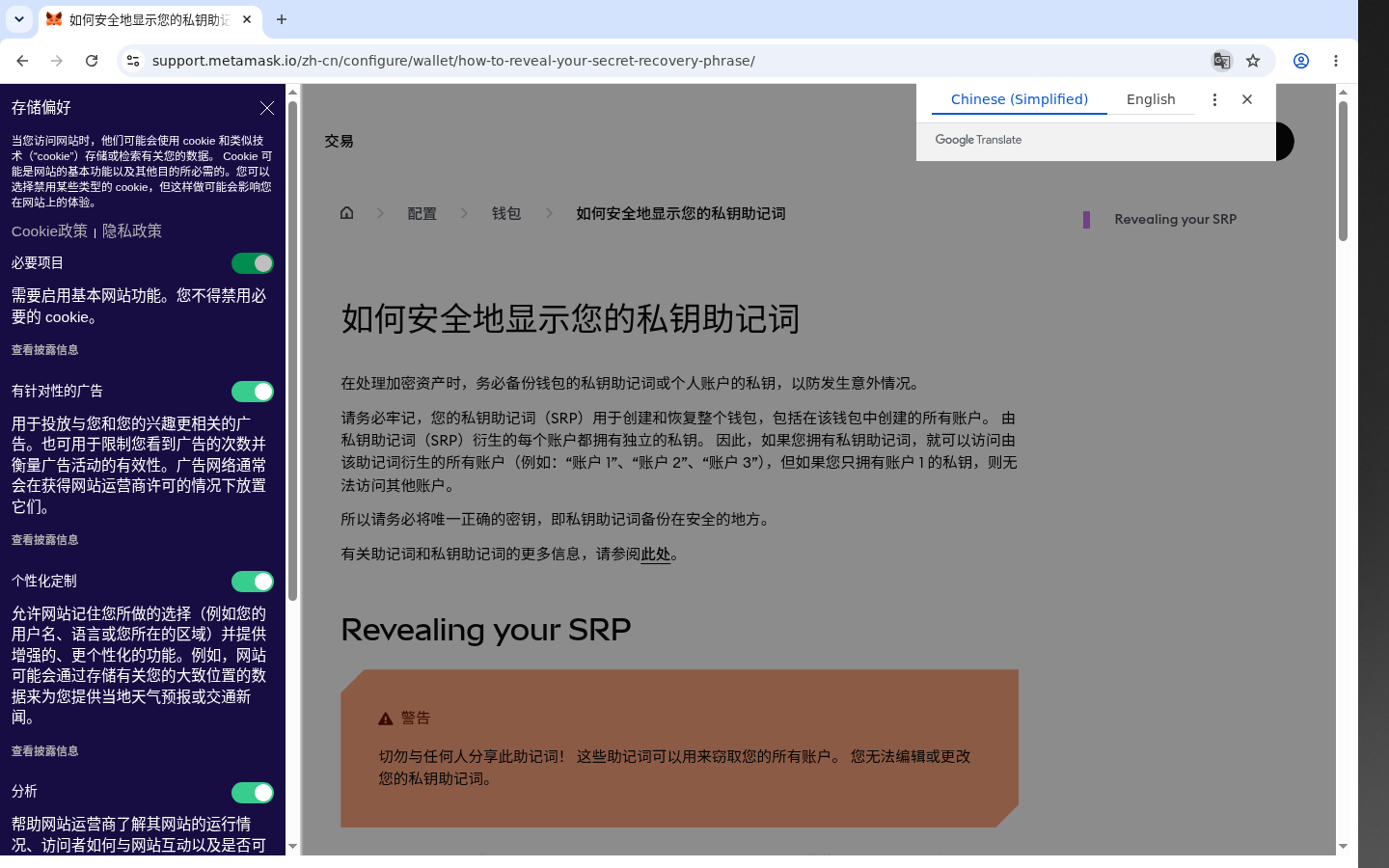Image resolution: width=1389 pixels, height=868 pixels.
Task: Bookmark this page with the star icon
Action: click(1253, 61)
